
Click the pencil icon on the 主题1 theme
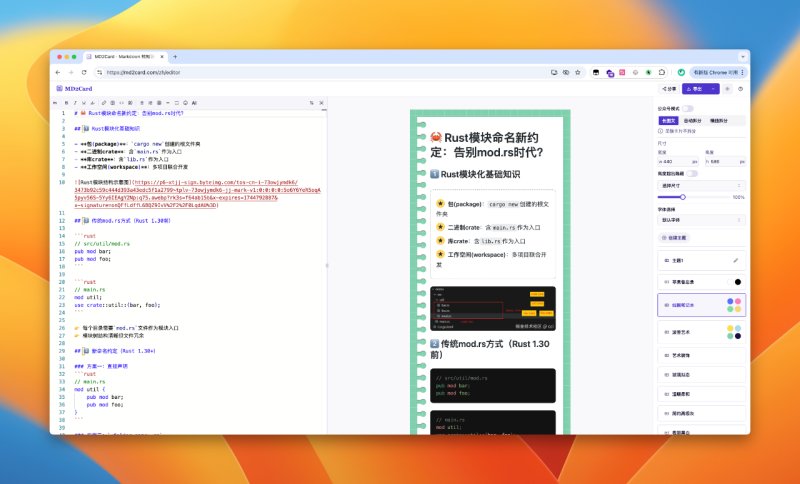click(736, 261)
